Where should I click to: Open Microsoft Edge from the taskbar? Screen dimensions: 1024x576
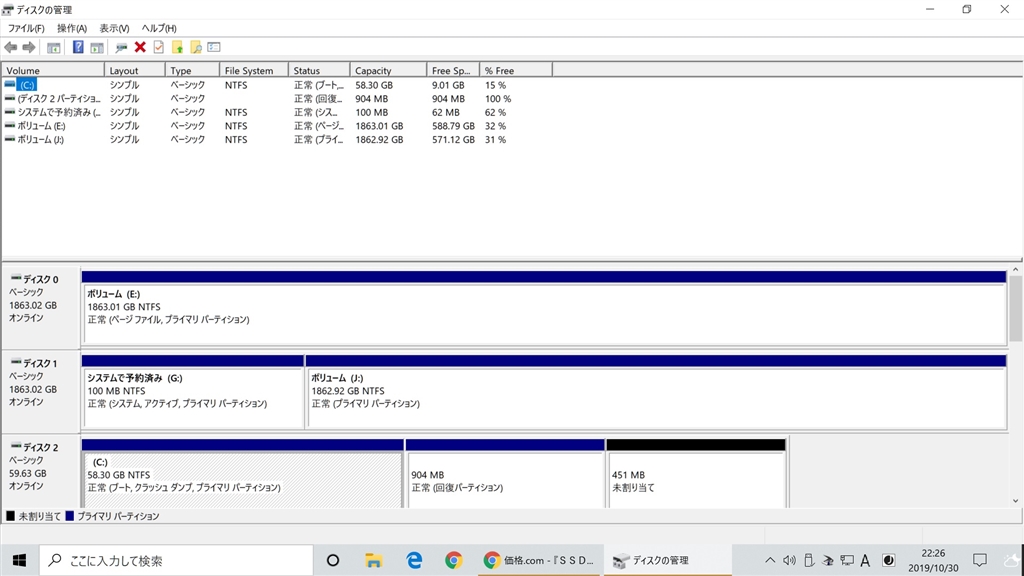pyautogui.click(x=413, y=560)
